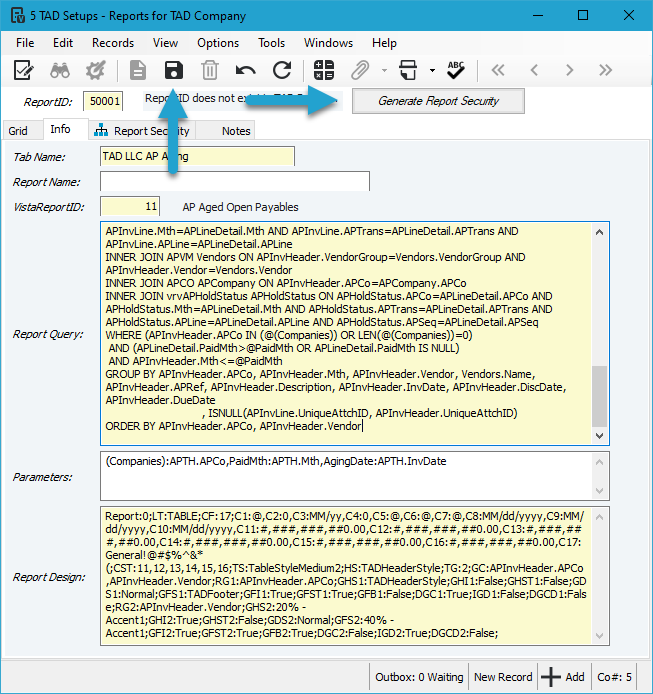Go to next record arrow
Image resolution: width=653 pixels, height=694 pixels.
point(570,70)
